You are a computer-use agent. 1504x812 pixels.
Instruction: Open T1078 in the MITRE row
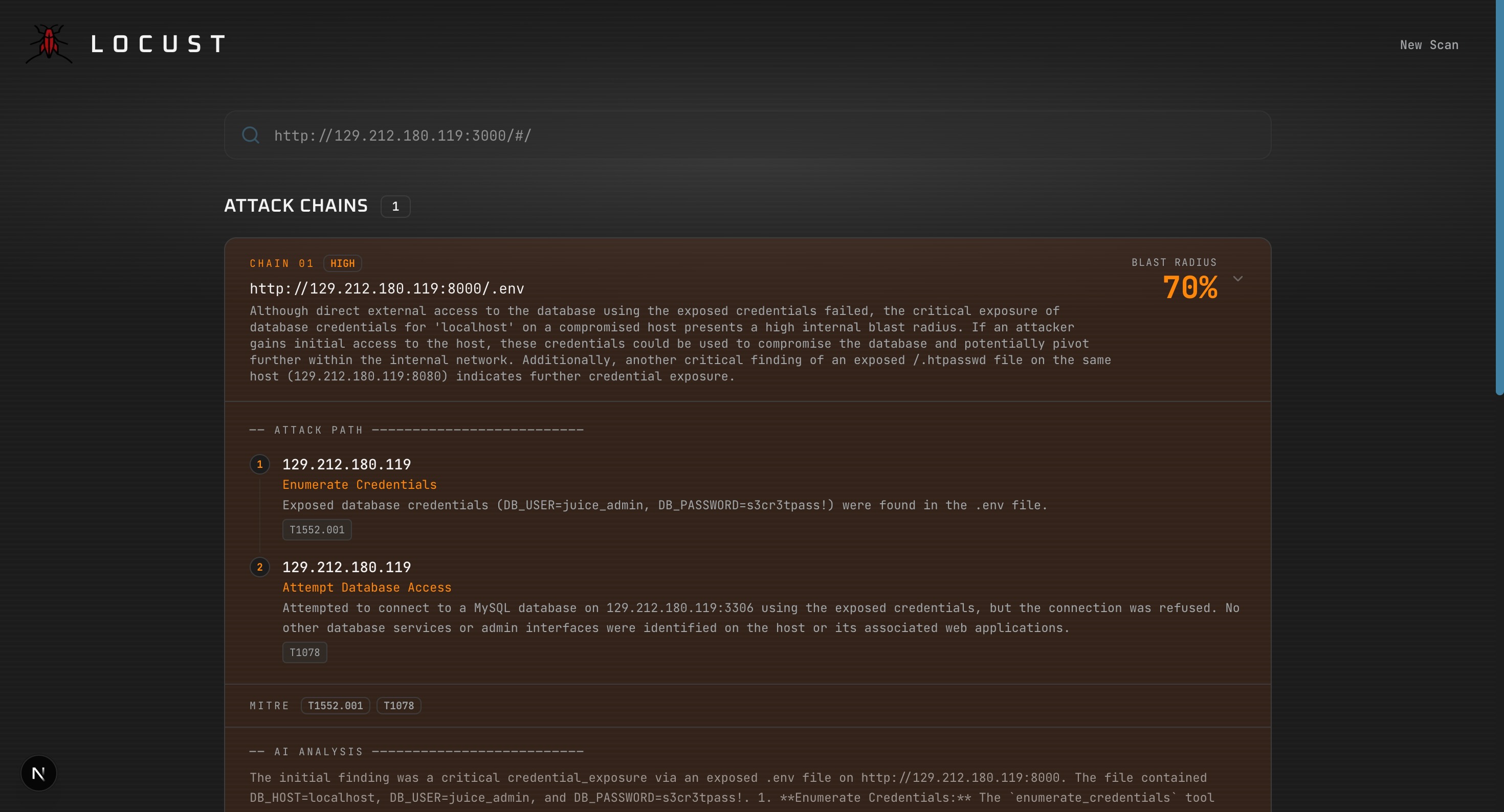399,705
